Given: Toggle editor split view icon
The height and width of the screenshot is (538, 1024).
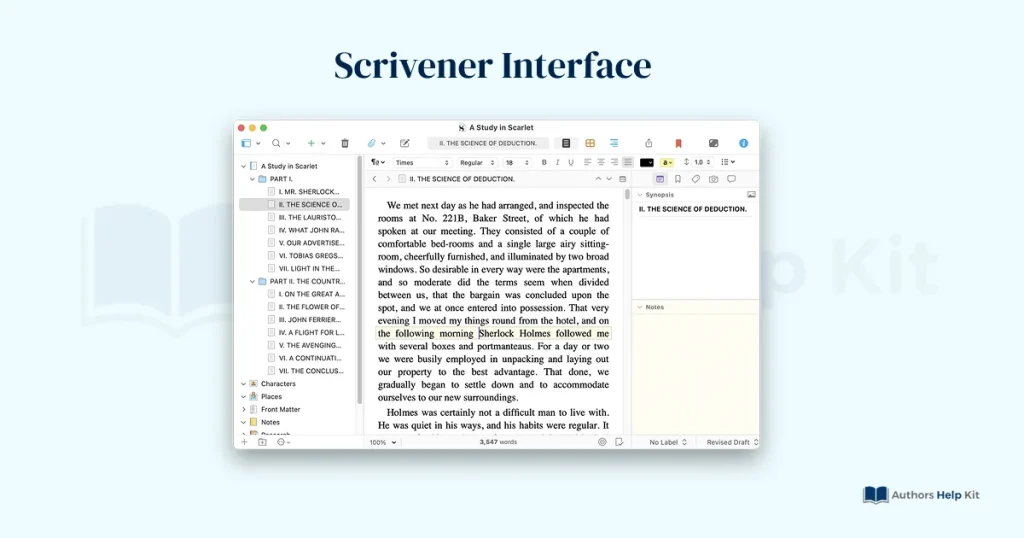Looking at the screenshot, I should click(x=622, y=179).
